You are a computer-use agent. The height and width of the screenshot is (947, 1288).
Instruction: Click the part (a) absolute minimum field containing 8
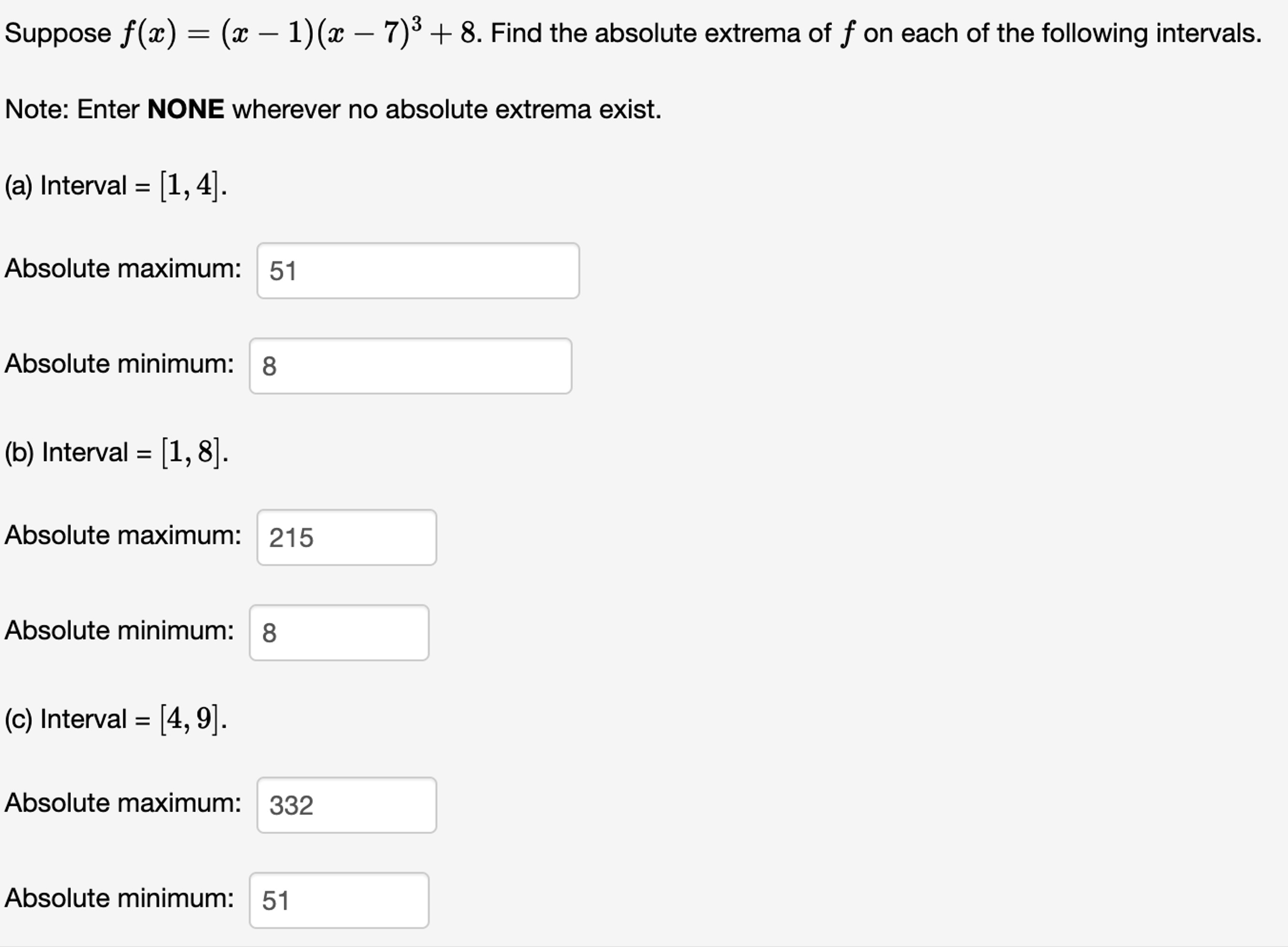click(x=411, y=366)
